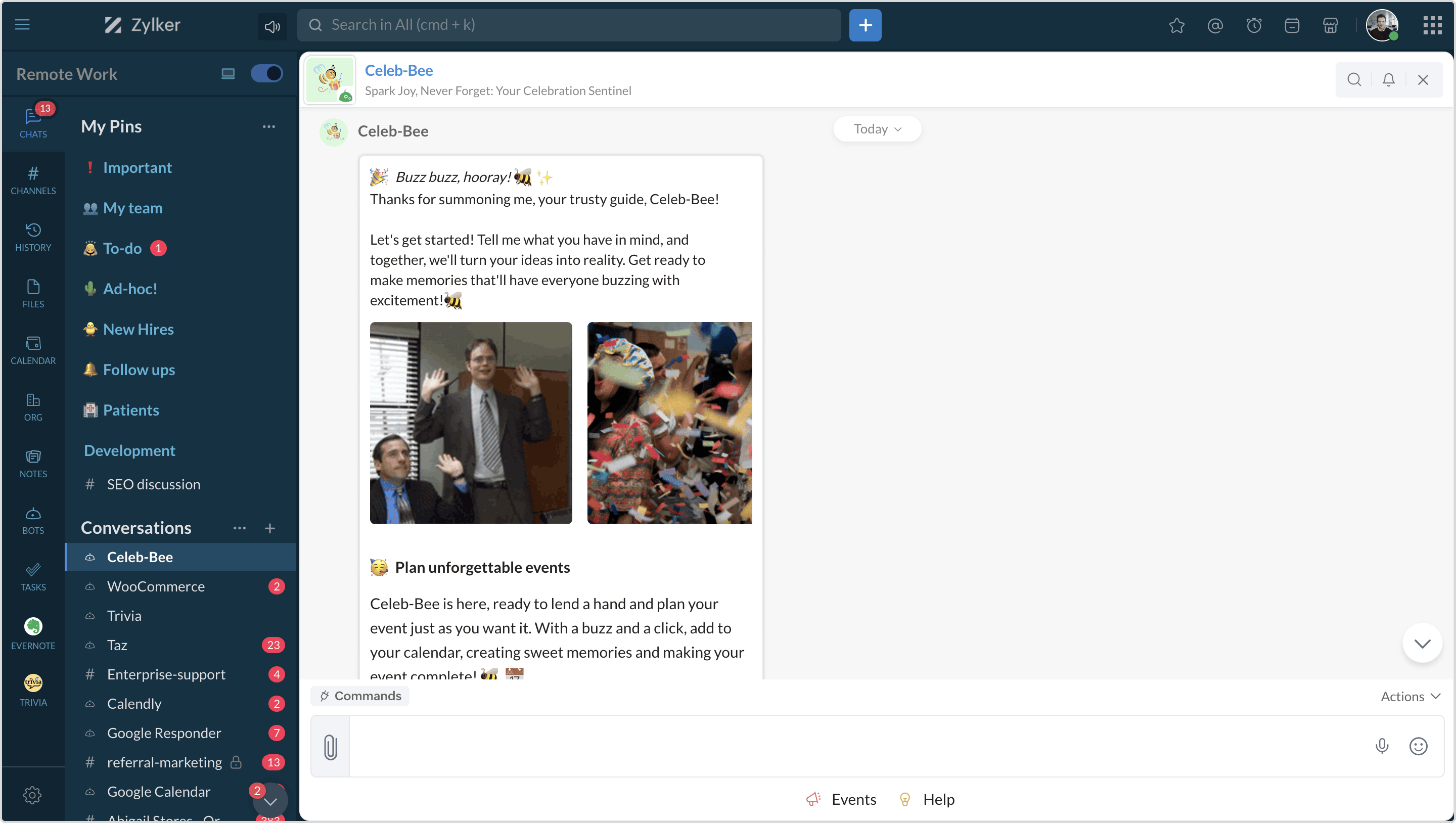1456x823 pixels.
Task: Open Notes in sidebar
Action: coord(33,463)
